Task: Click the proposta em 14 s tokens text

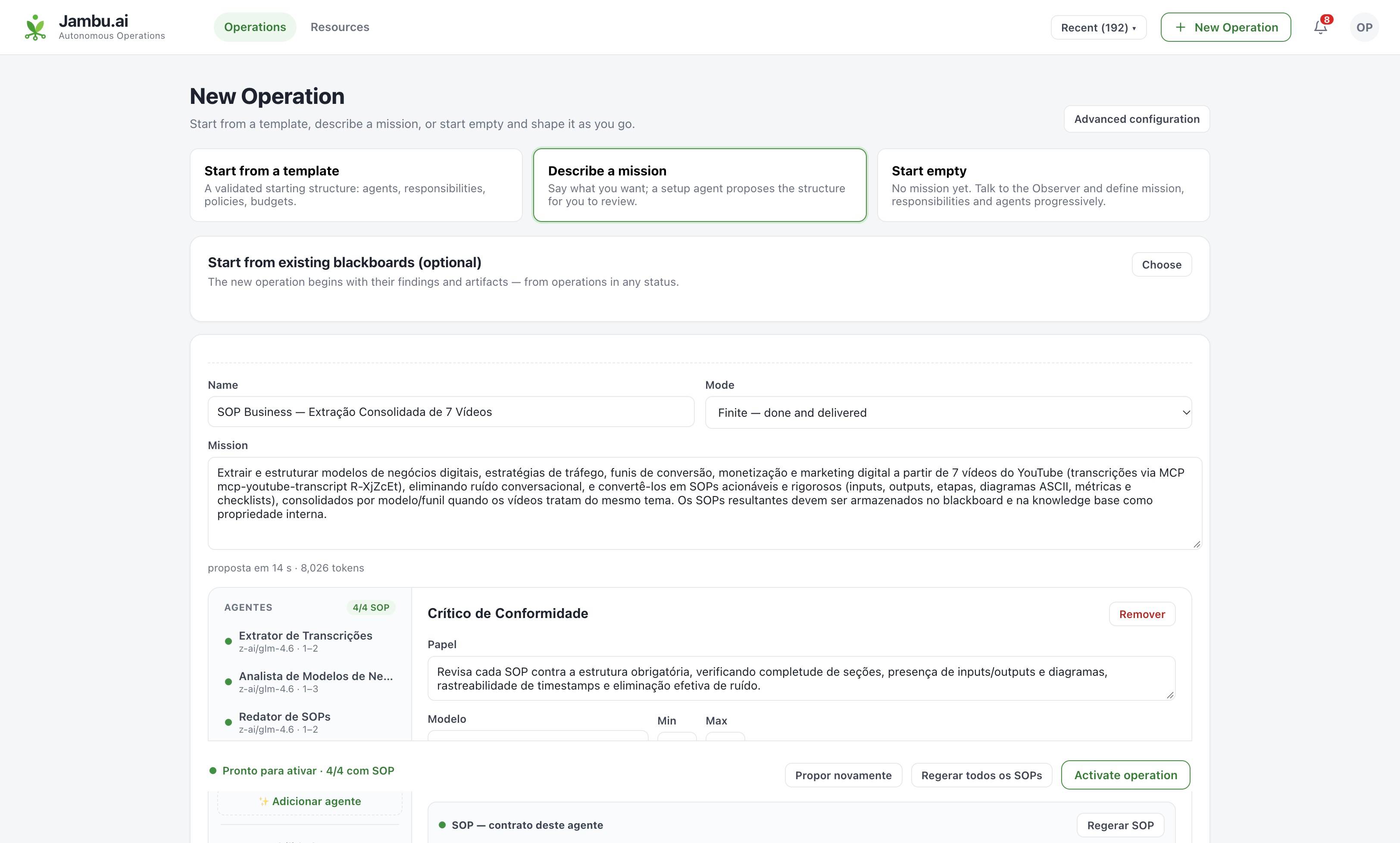Action: click(x=286, y=568)
